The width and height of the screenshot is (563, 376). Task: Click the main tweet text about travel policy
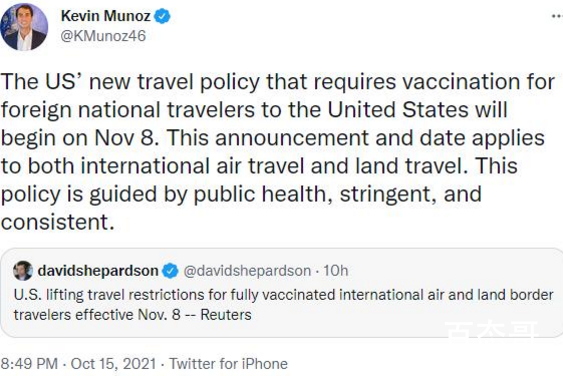[278, 152]
